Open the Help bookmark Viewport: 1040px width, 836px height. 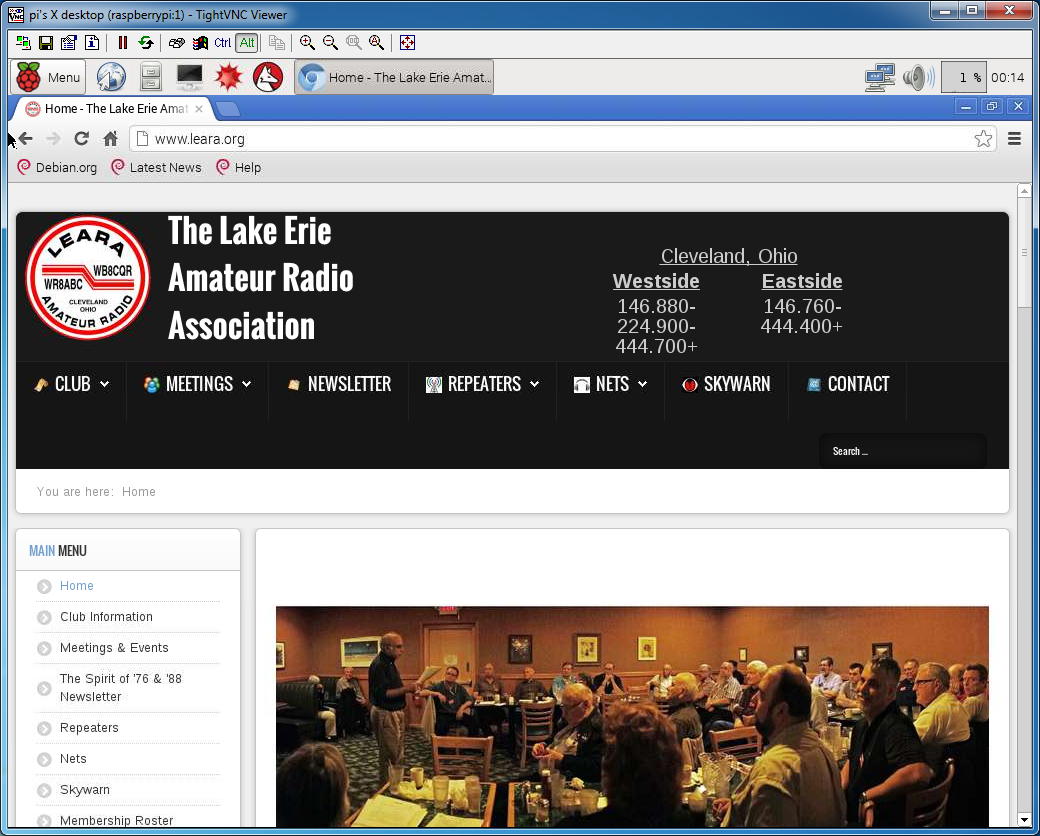pos(239,167)
